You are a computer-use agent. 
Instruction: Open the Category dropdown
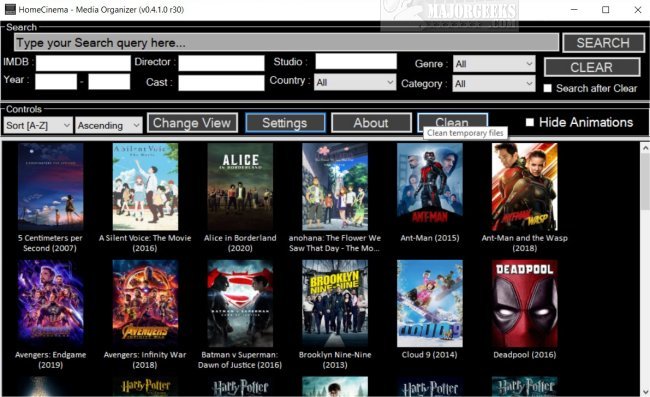tap(494, 84)
